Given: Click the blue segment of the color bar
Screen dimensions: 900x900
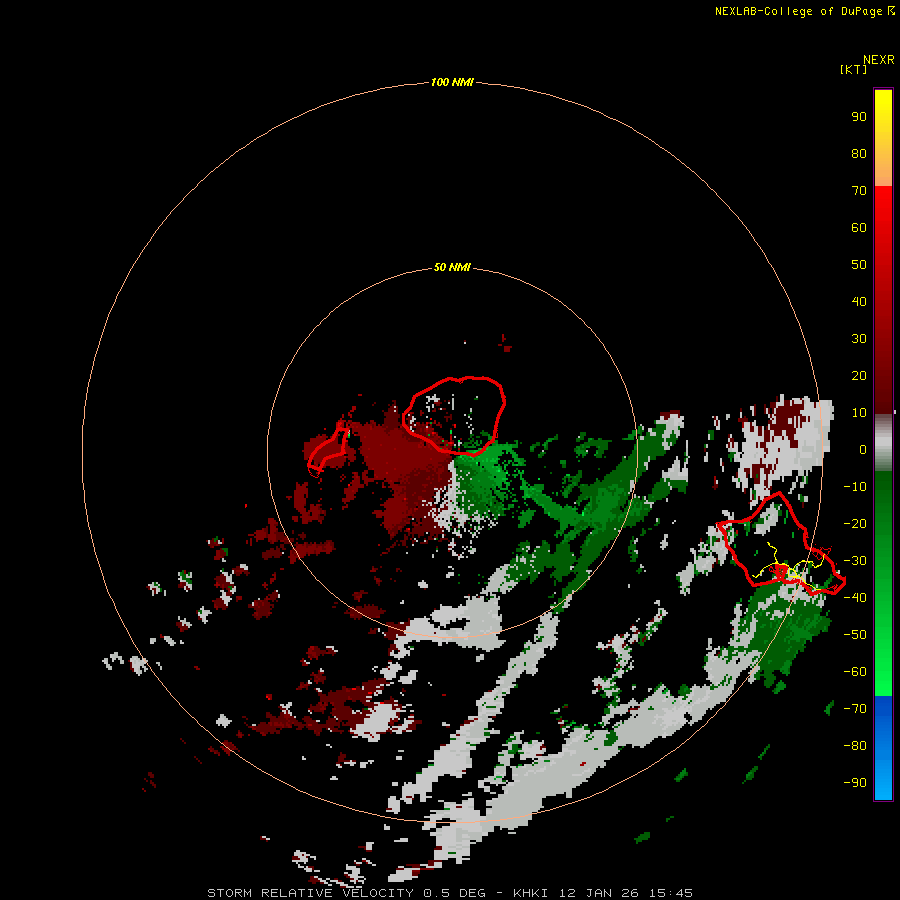Looking at the screenshot, I should tap(883, 748).
